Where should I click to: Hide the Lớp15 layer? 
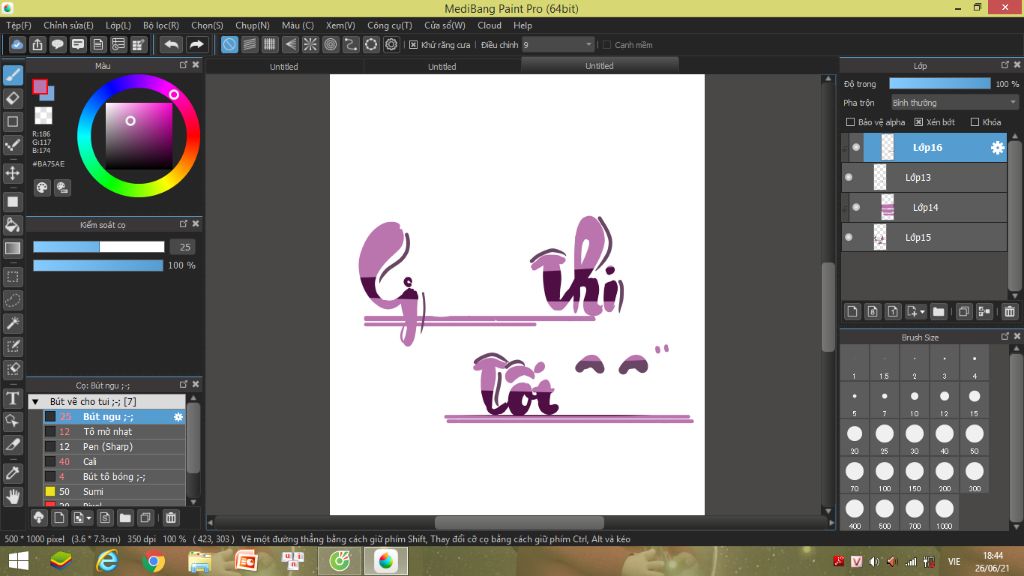pyautogui.click(x=848, y=238)
